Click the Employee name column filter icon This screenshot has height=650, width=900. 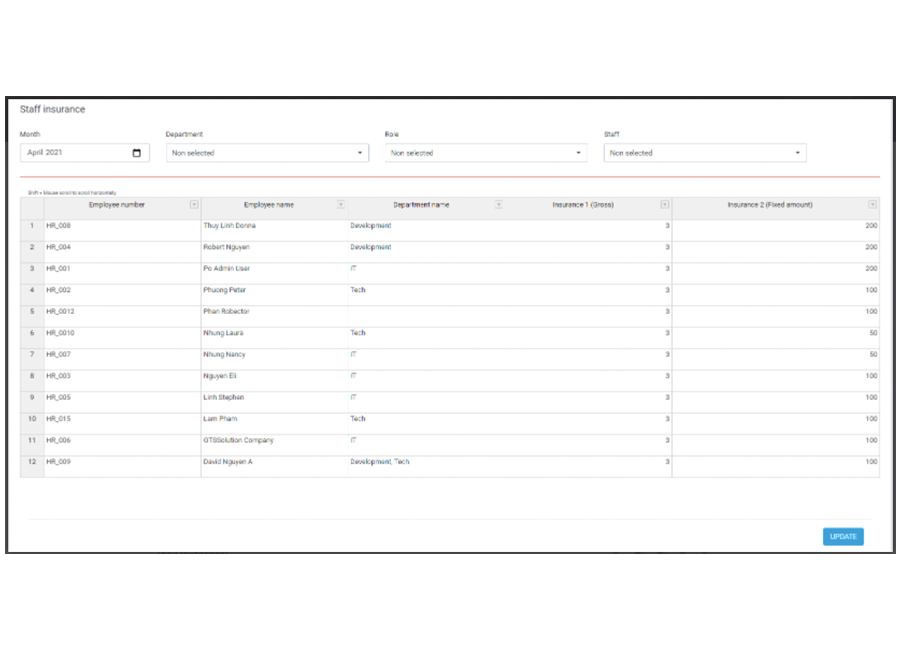pyautogui.click(x=341, y=205)
